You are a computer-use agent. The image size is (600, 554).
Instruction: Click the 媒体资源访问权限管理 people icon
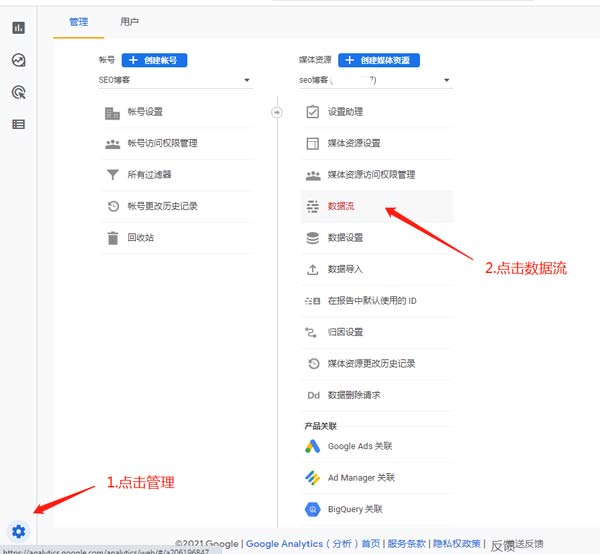coord(313,176)
